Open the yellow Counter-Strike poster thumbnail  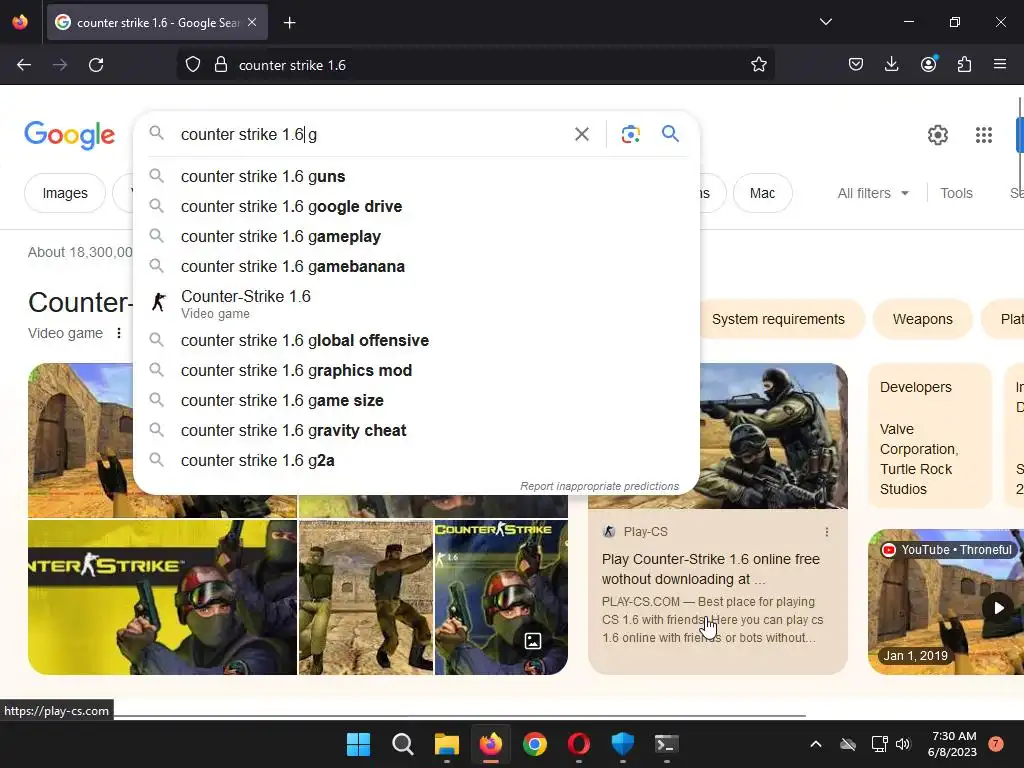162,597
